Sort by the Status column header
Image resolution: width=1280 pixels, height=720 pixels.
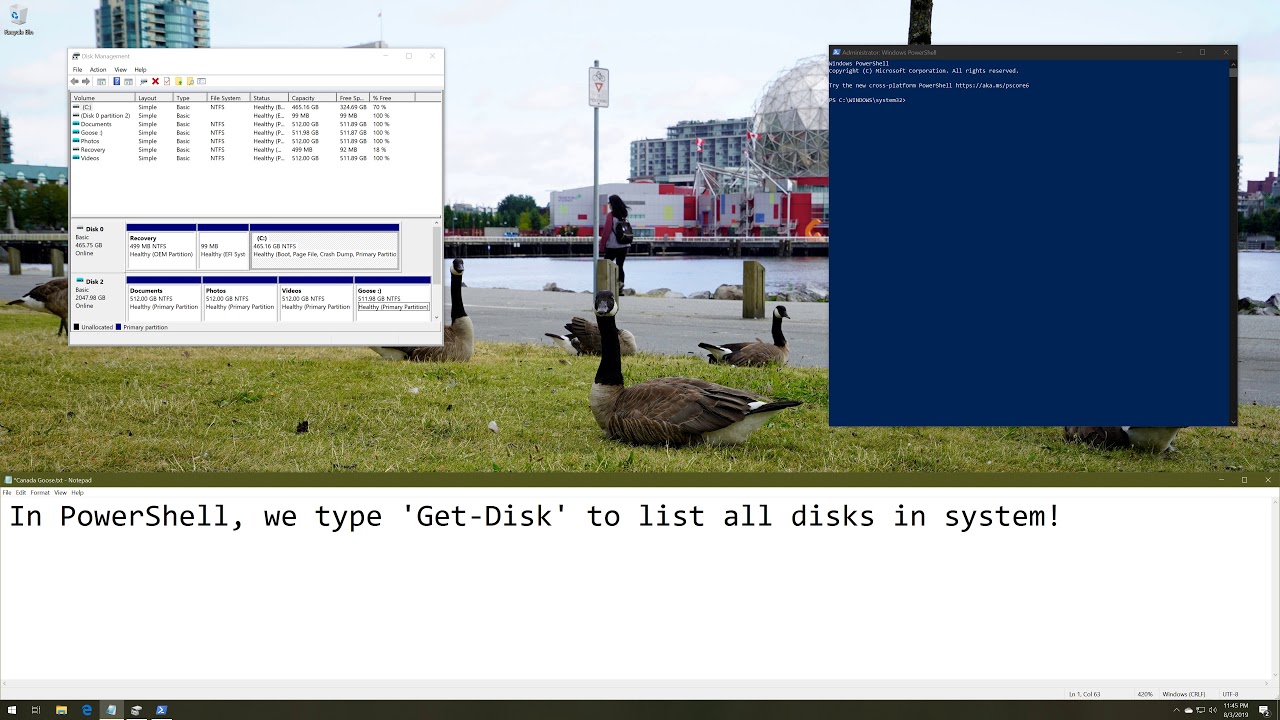[x=269, y=98]
